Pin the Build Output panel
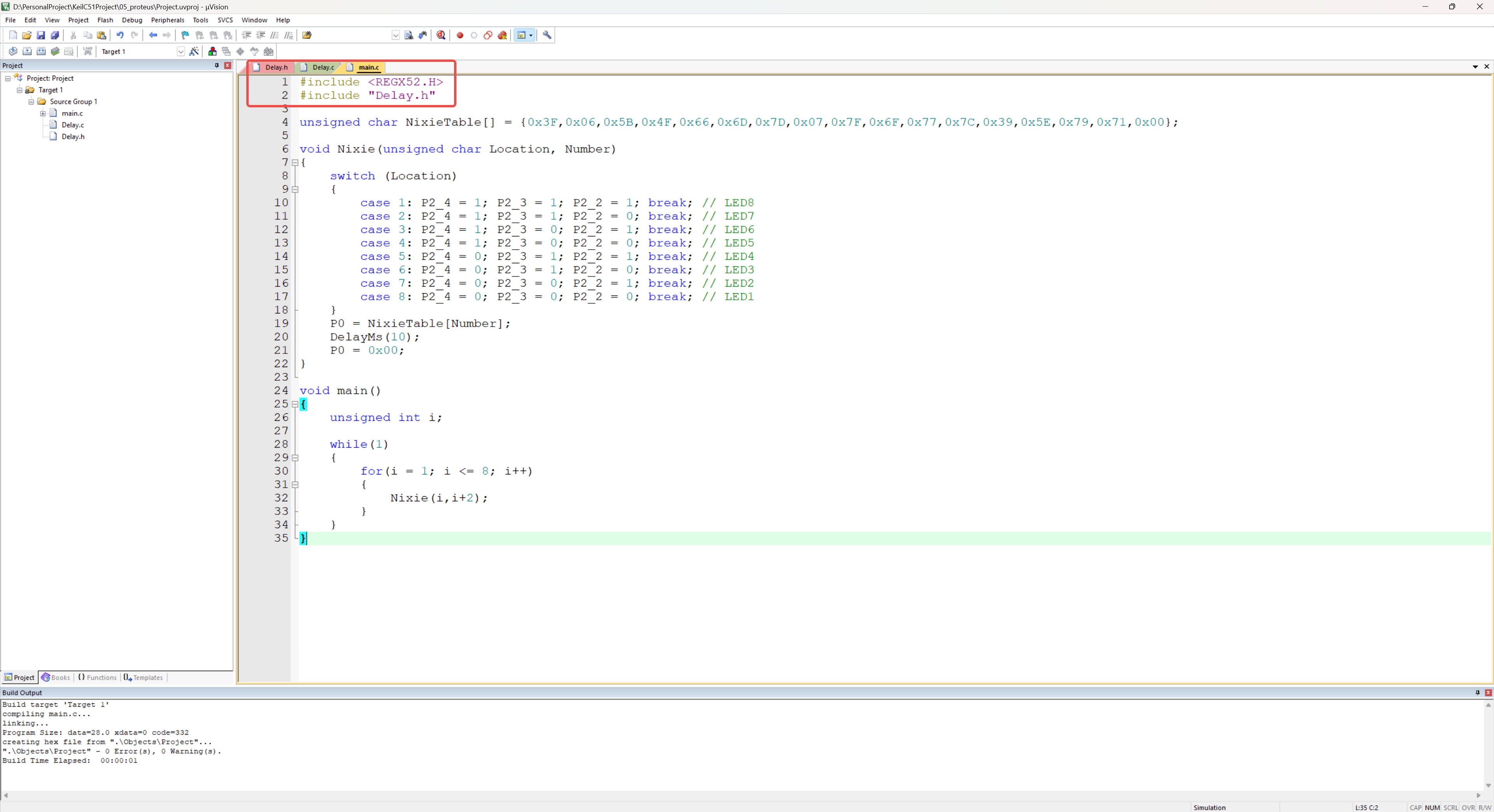 coord(1477,693)
